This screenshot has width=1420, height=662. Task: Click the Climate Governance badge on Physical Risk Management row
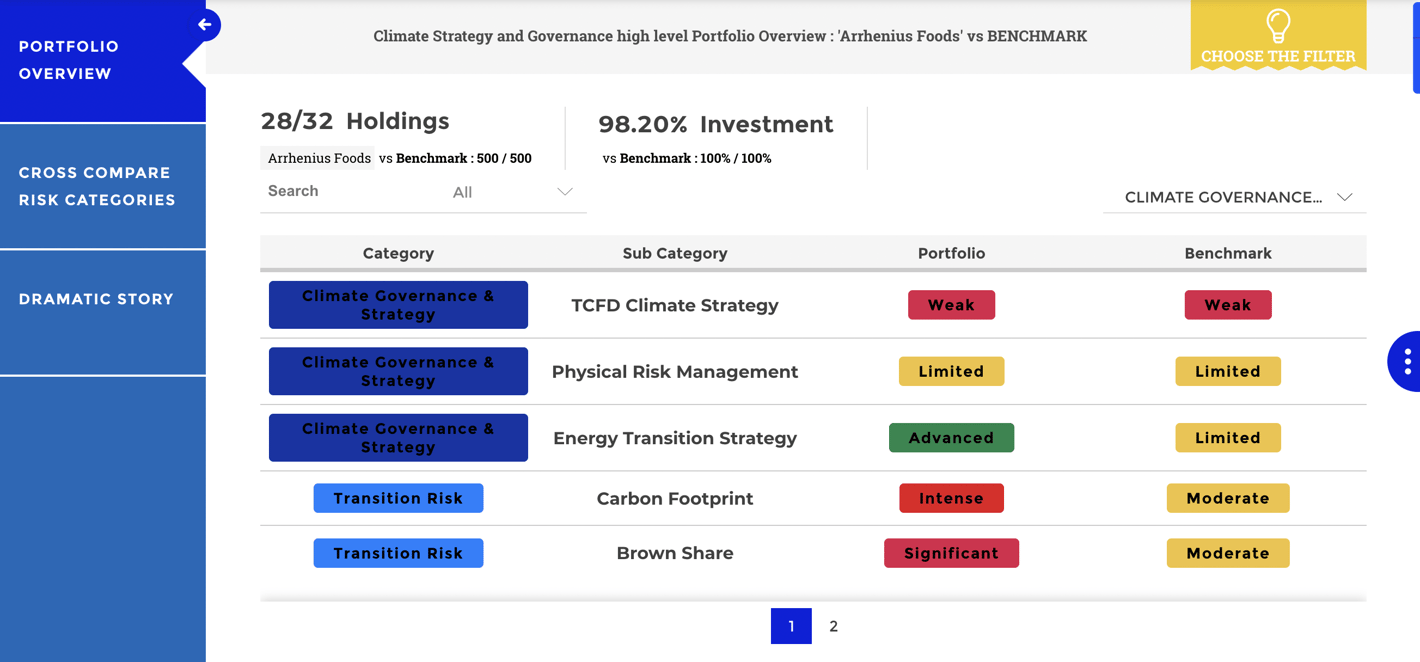click(398, 371)
